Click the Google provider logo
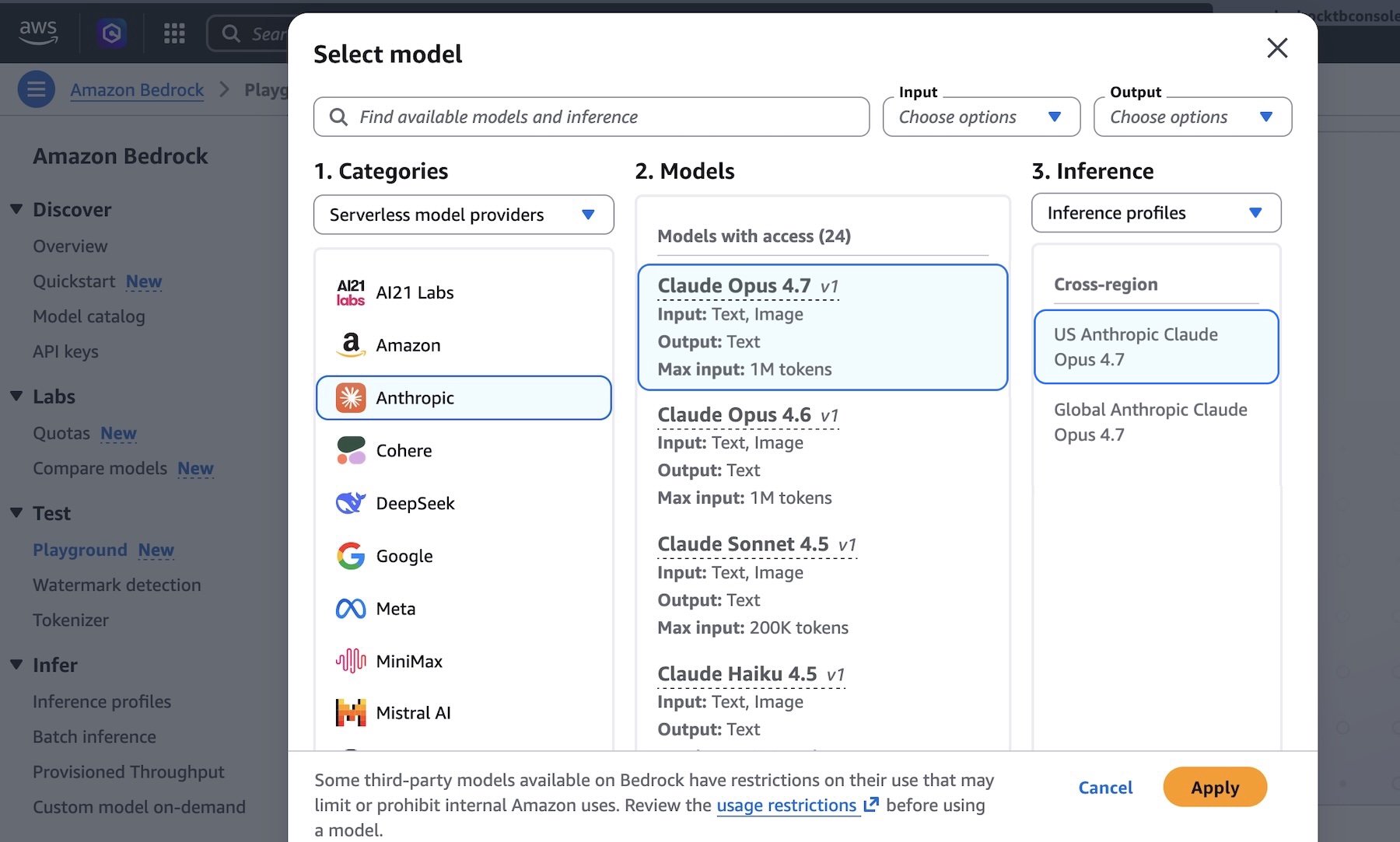Image resolution: width=1400 pixels, height=842 pixels. pyautogui.click(x=351, y=556)
